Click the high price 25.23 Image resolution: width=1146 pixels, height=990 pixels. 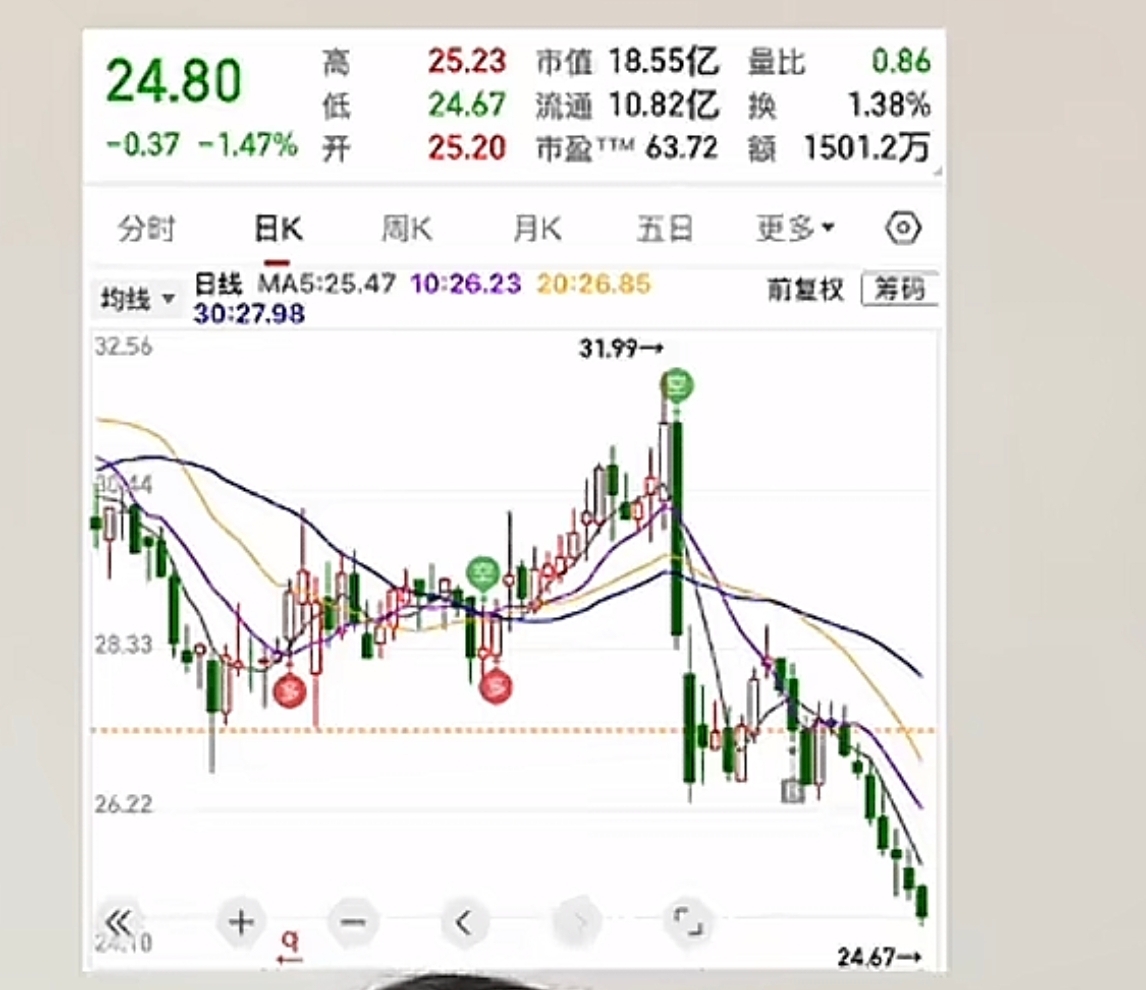[x=467, y=61]
